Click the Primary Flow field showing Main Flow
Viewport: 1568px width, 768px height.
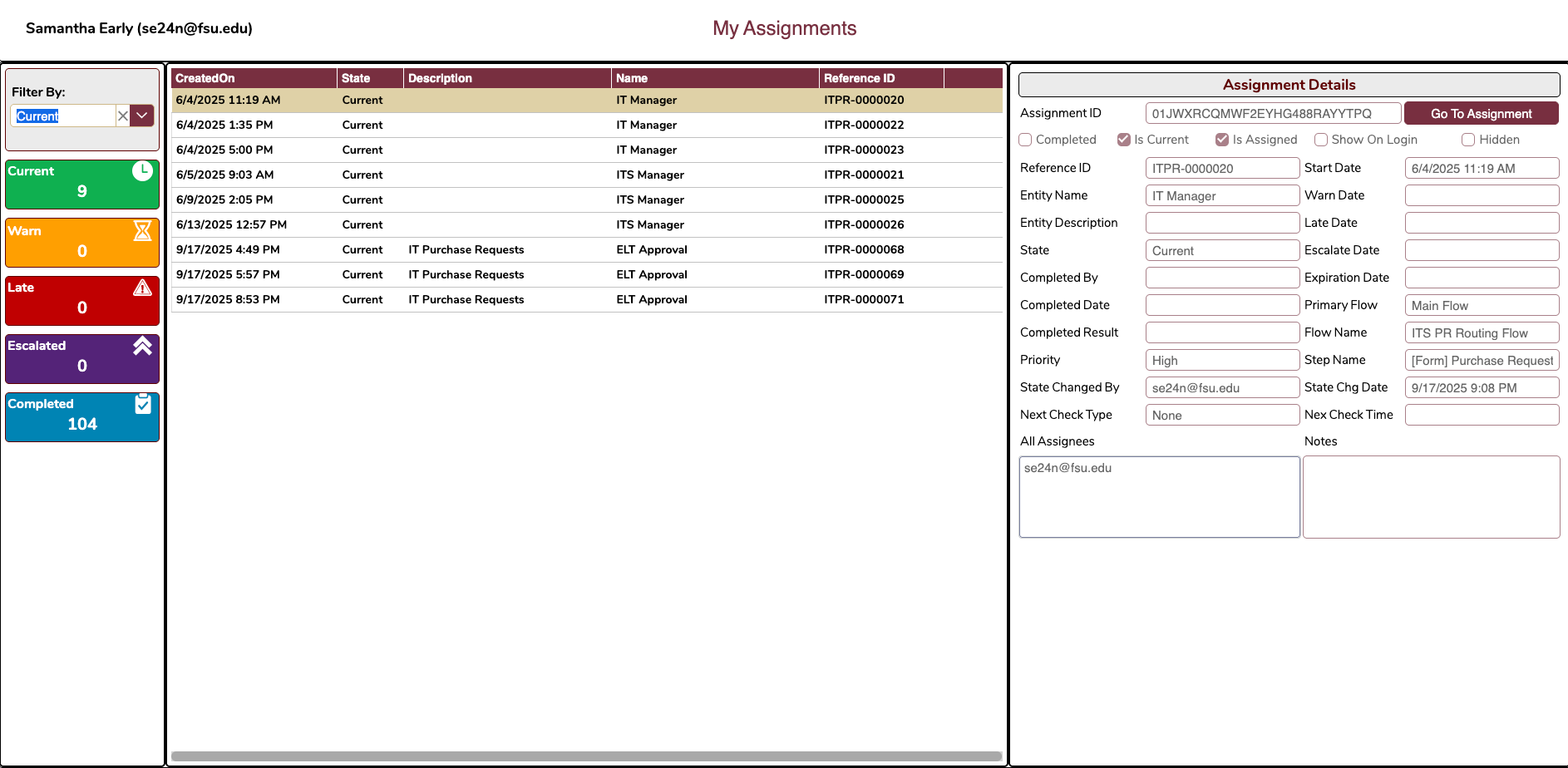point(1482,305)
